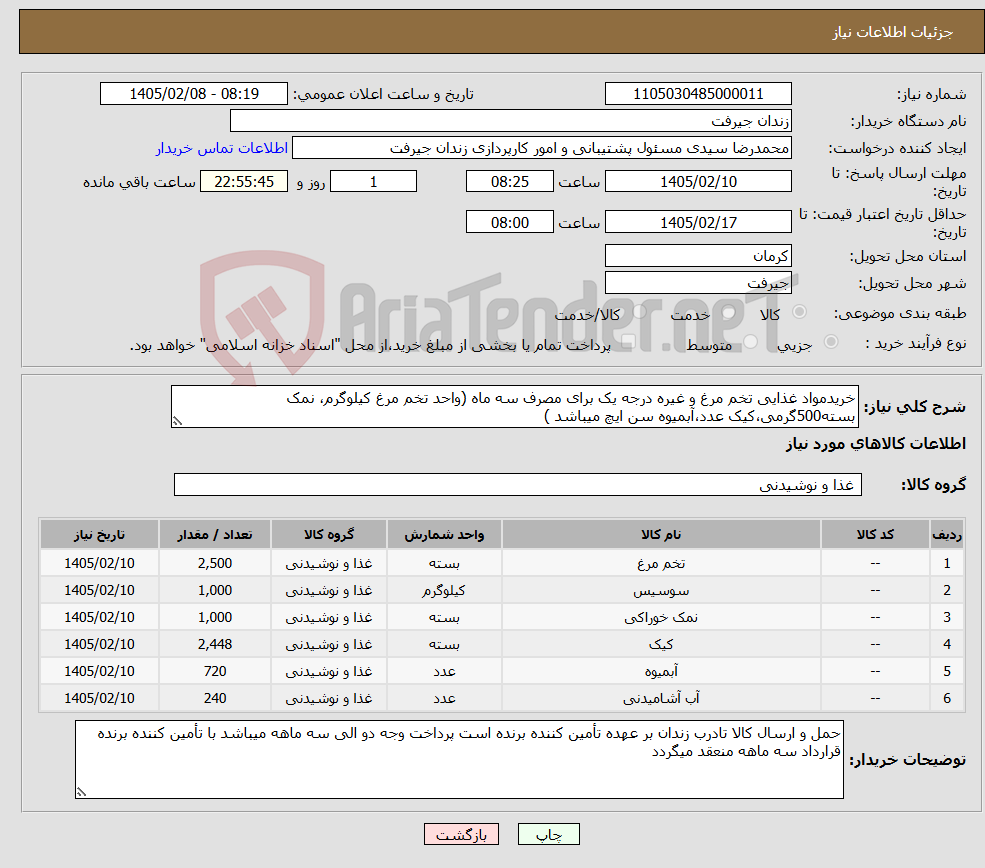
Task: Click the deadline time field 08:25
Action: pos(509,182)
